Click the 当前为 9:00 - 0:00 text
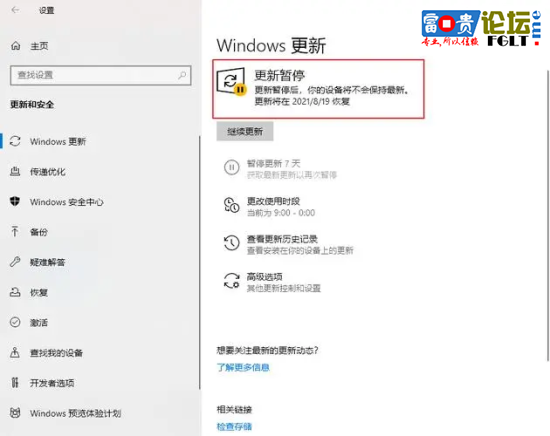The height and width of the screenshot is (436, 550). tap(281, 213)
